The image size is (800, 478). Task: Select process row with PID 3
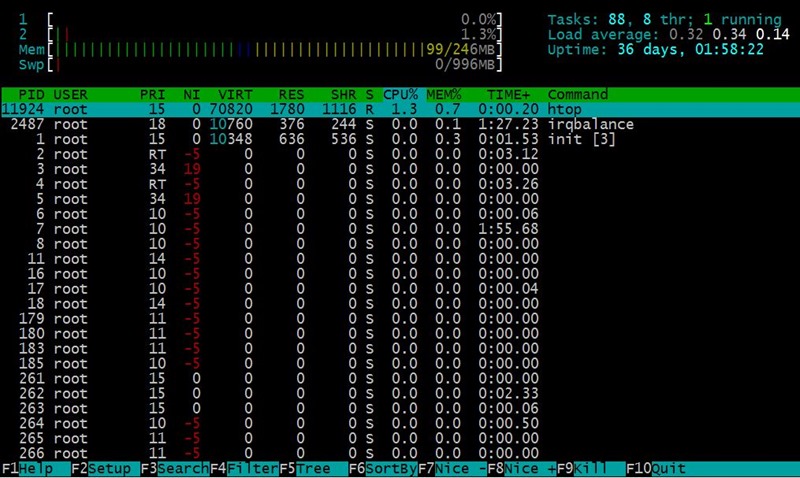(400, 169)
